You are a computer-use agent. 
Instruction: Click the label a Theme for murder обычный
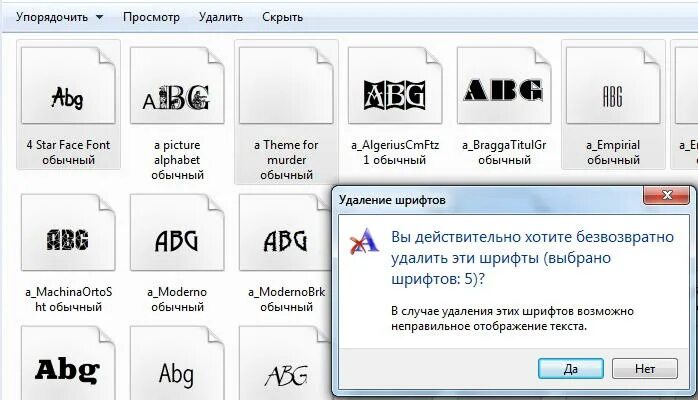point(286,160)
